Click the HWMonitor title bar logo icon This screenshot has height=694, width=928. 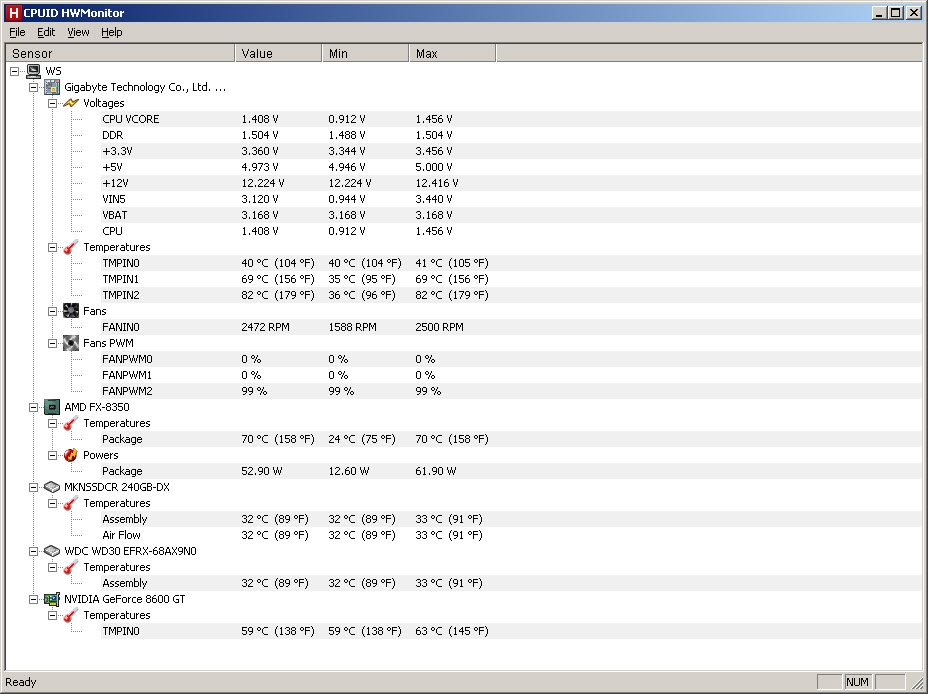(x=13, y=12)
